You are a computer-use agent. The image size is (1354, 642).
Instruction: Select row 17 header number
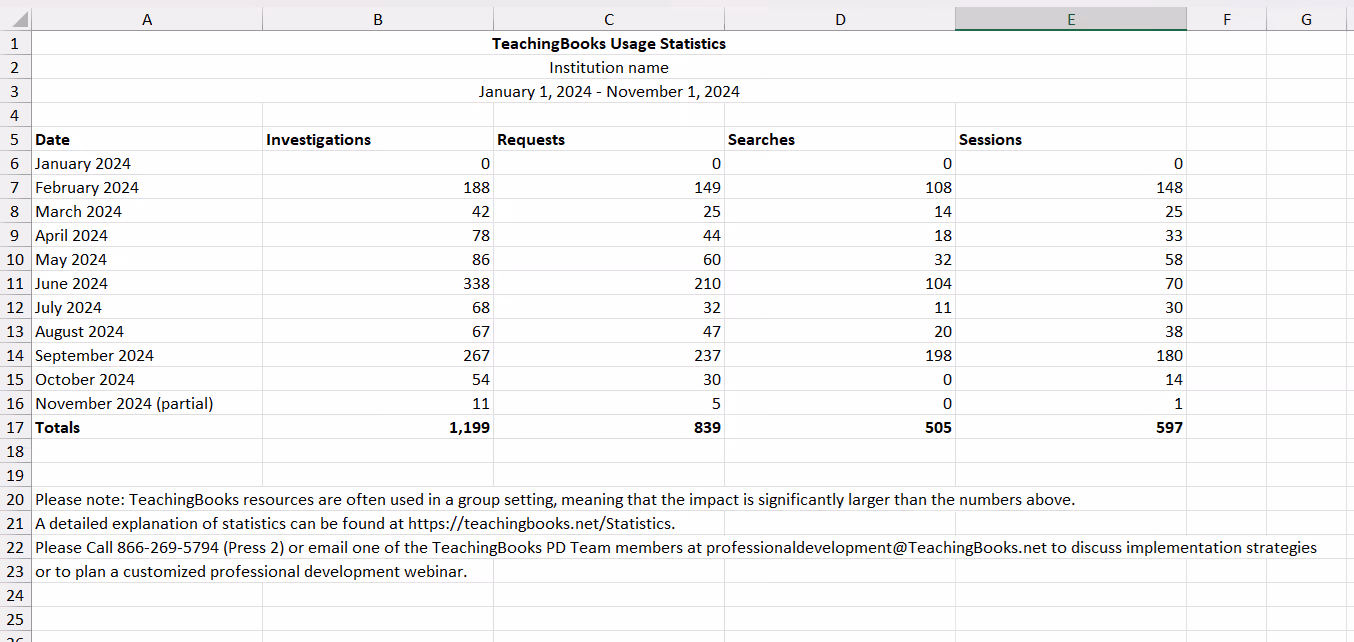coord(16,428)
